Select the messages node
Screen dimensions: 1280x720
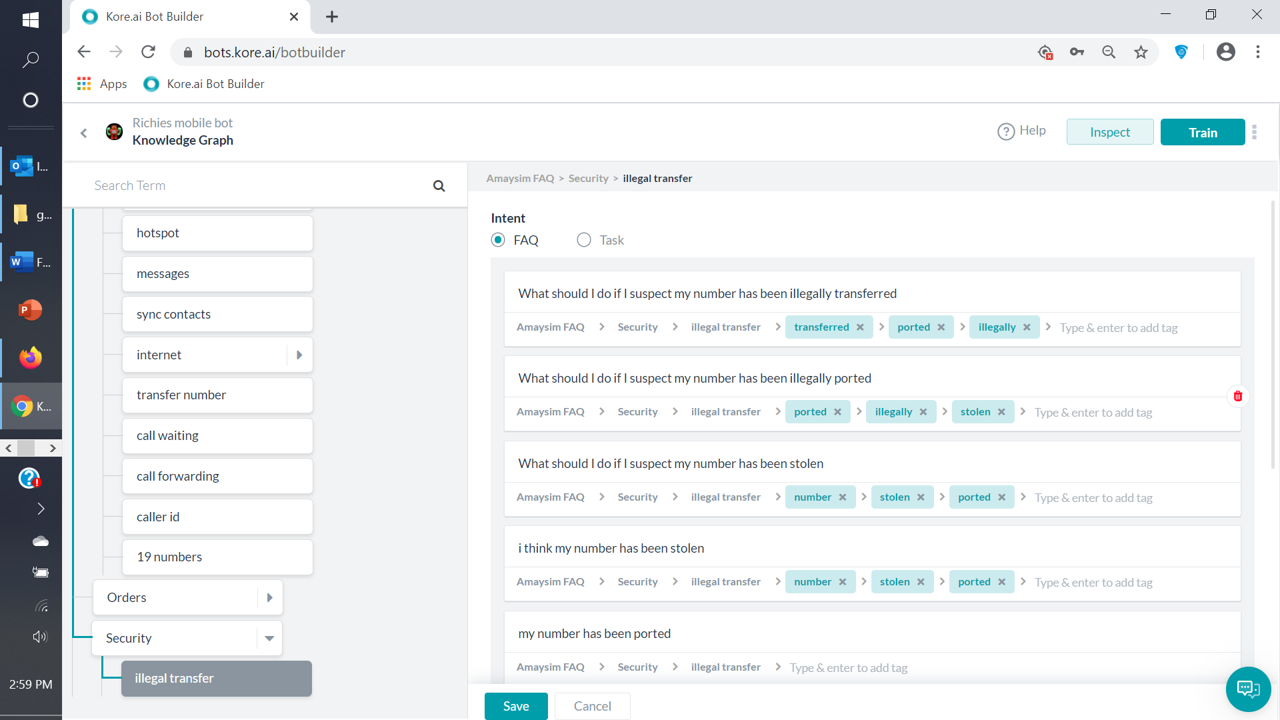point(218,274)
